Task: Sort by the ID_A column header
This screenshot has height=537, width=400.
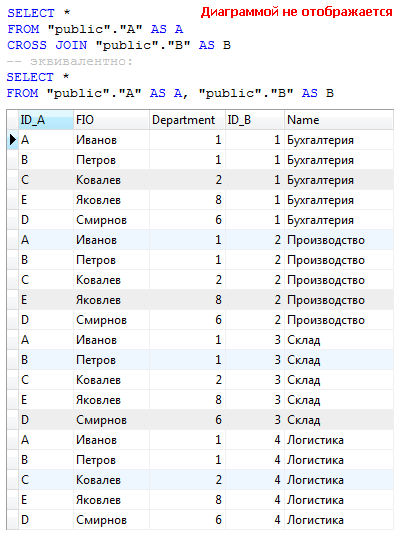Action: click(46, 120)
